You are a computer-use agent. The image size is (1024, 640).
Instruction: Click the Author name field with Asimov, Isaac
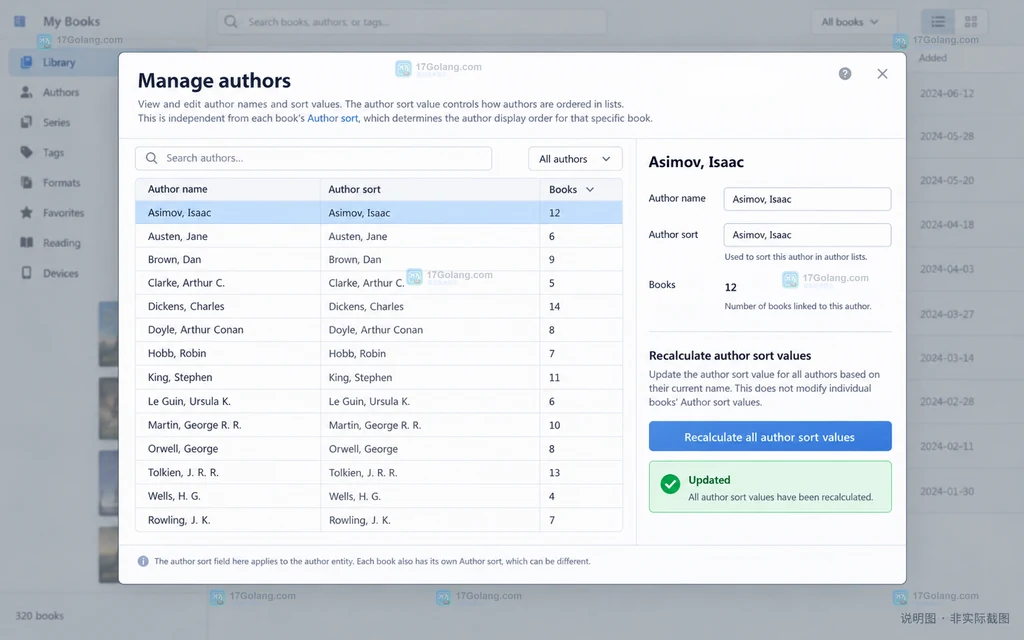coord(807,199)
